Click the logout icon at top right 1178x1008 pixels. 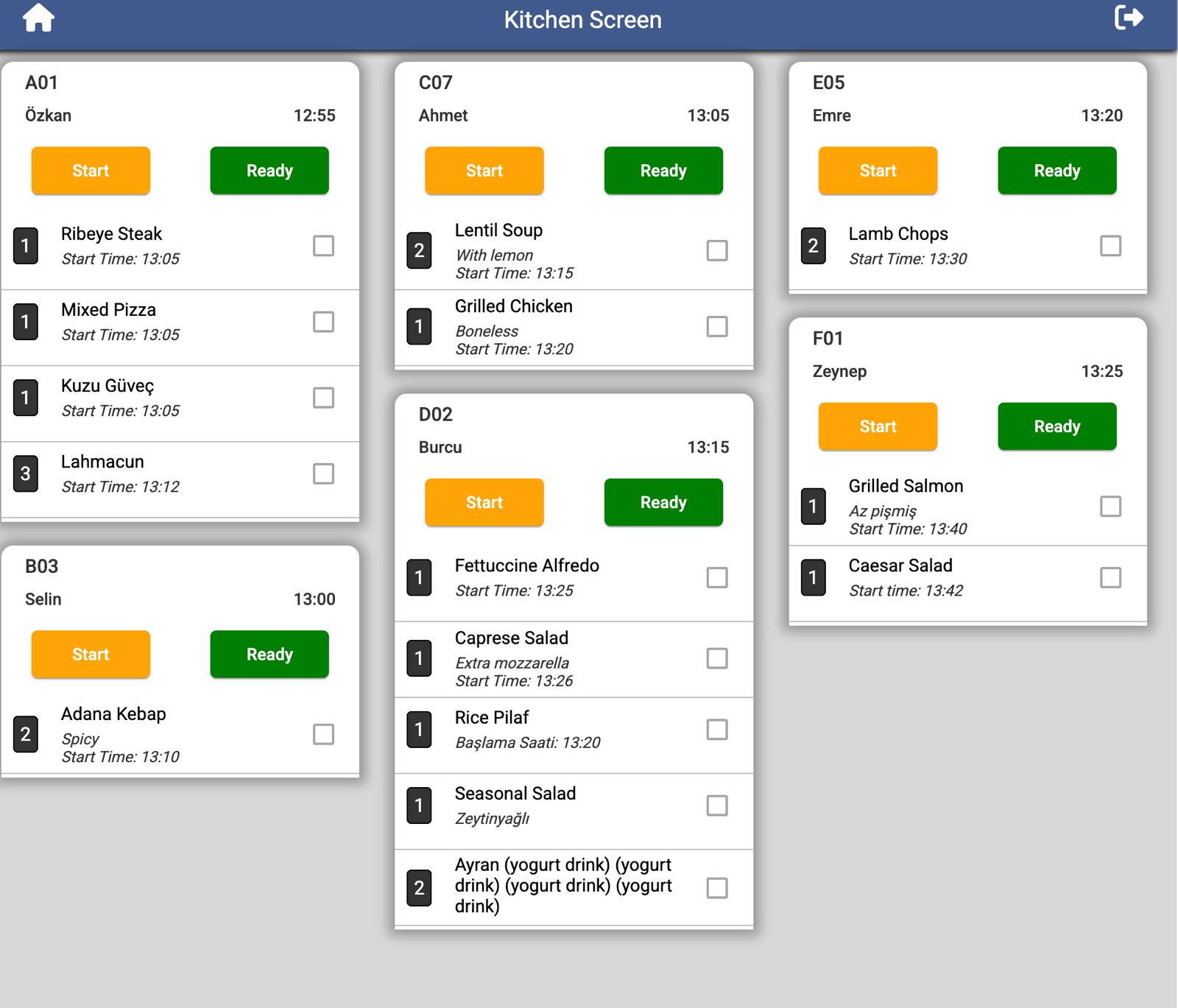click(1128, 17)
